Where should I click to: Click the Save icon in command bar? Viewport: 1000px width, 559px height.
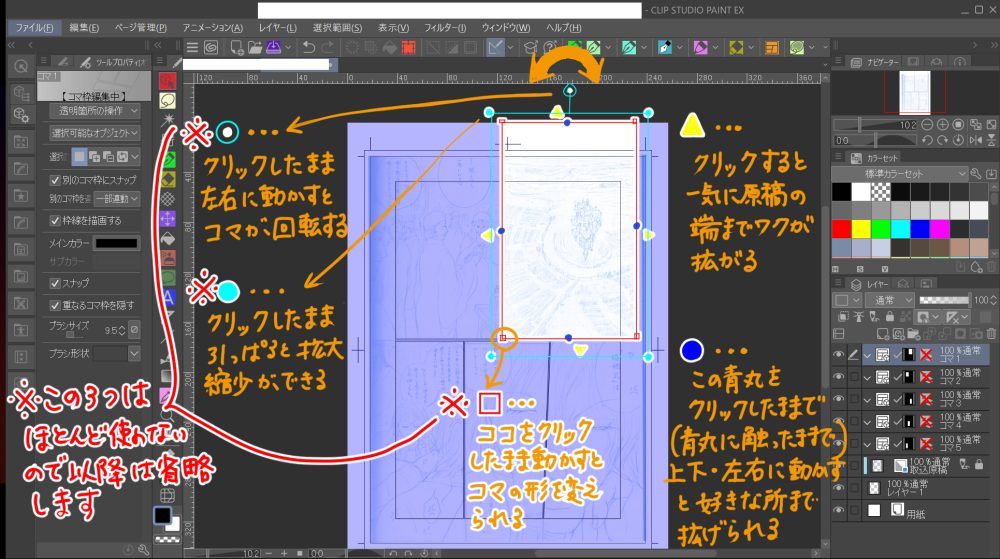(273, 48)
